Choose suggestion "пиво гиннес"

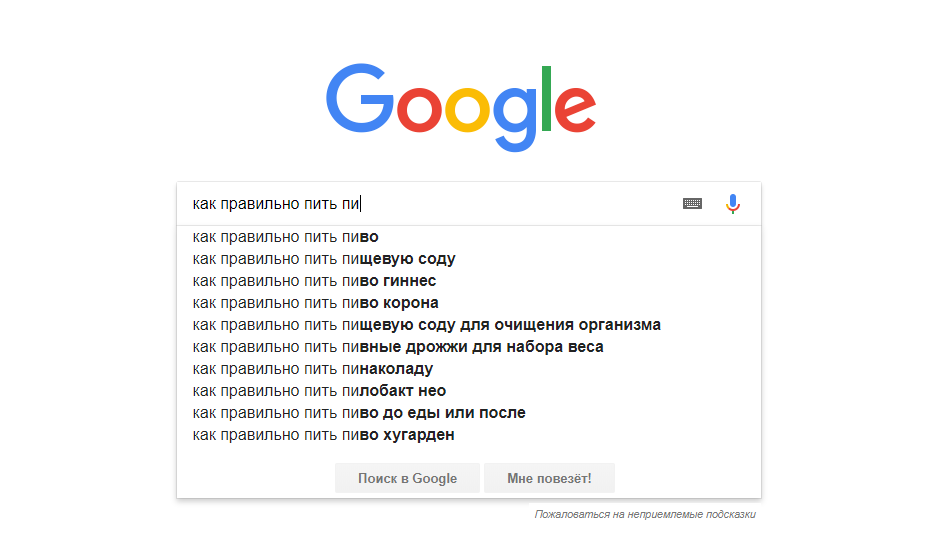coord(314,281)
